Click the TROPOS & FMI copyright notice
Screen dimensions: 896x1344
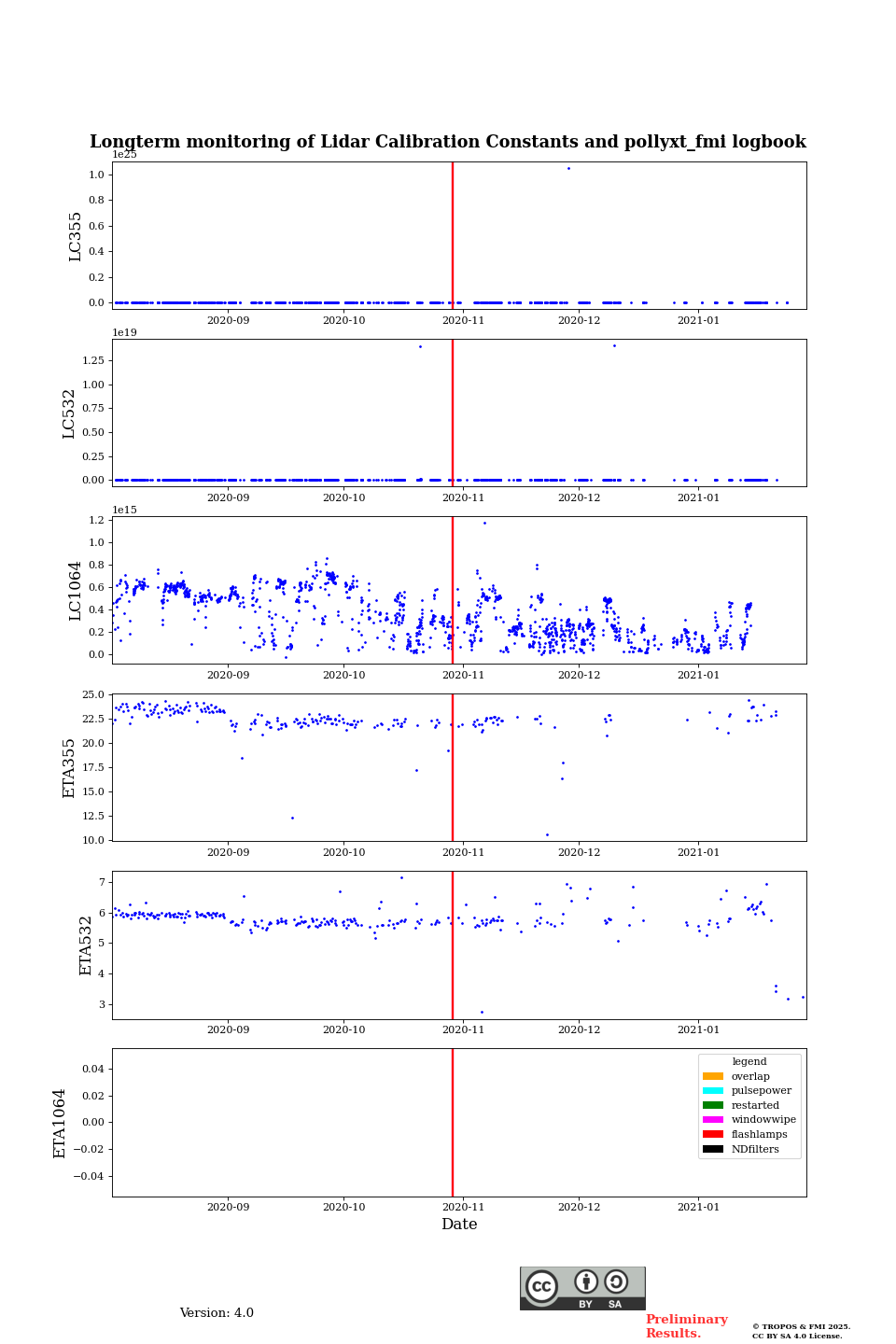801,1331
